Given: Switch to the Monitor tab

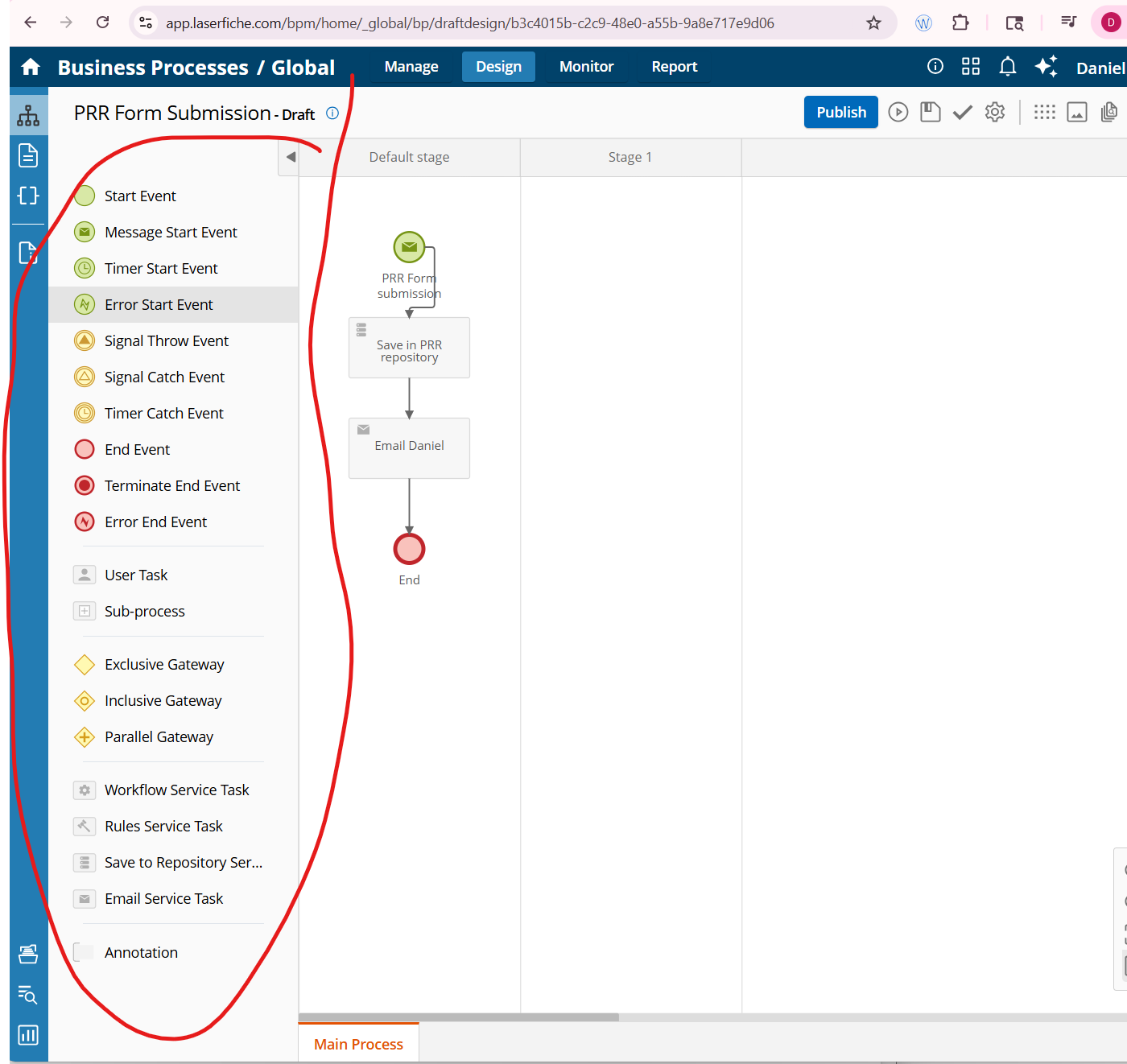Looking at the screenshot, I should tap(587, 67).
